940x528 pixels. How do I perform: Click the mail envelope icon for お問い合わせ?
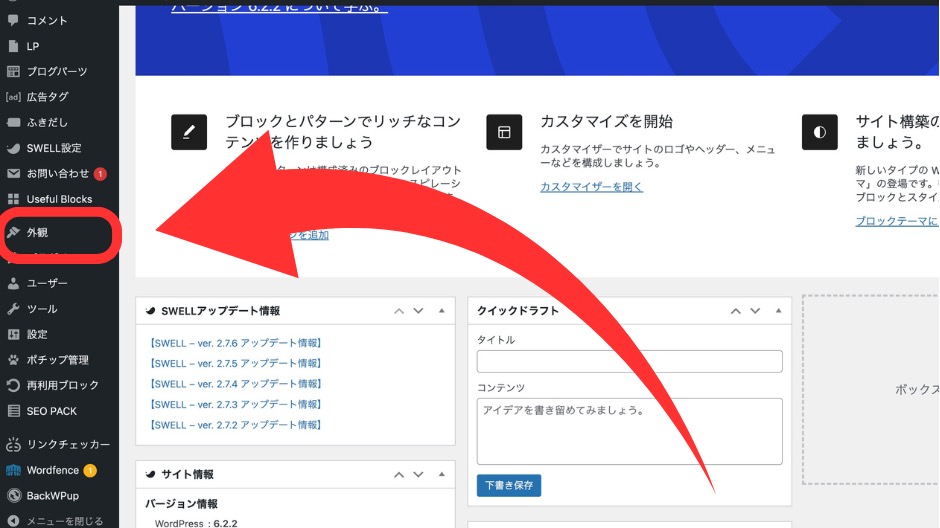(x=13, y=174)
